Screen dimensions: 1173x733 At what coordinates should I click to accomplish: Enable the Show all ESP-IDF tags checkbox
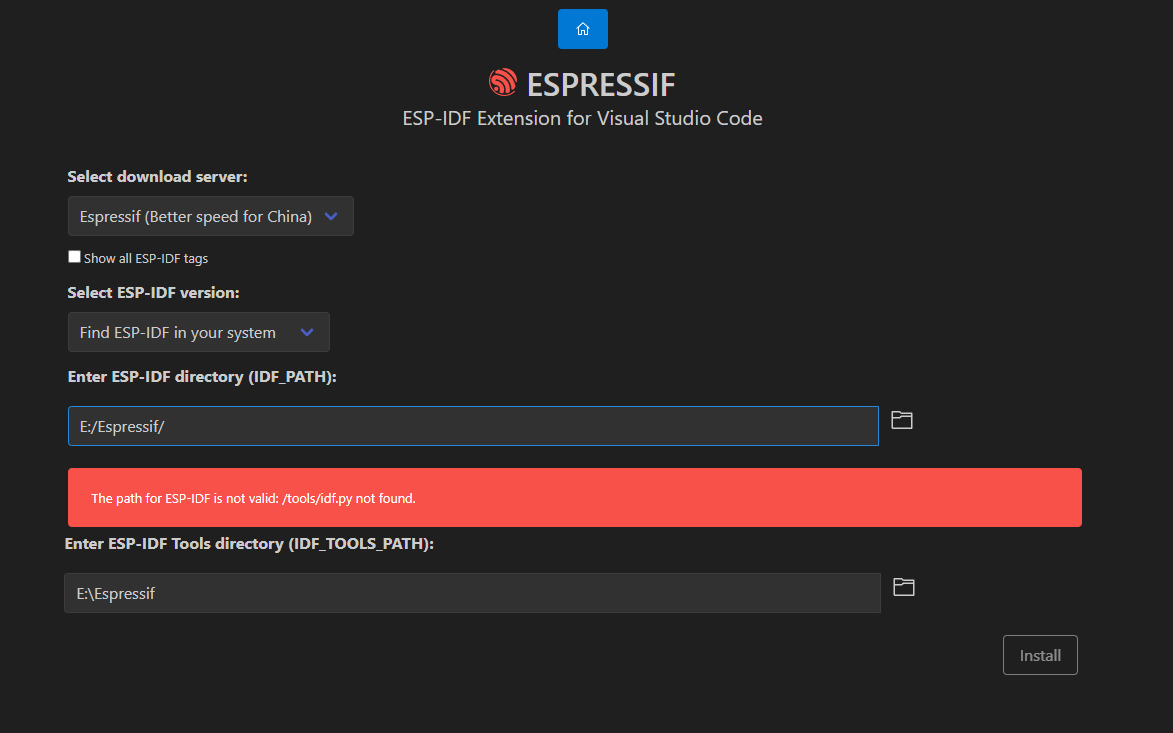coord(74,257)
